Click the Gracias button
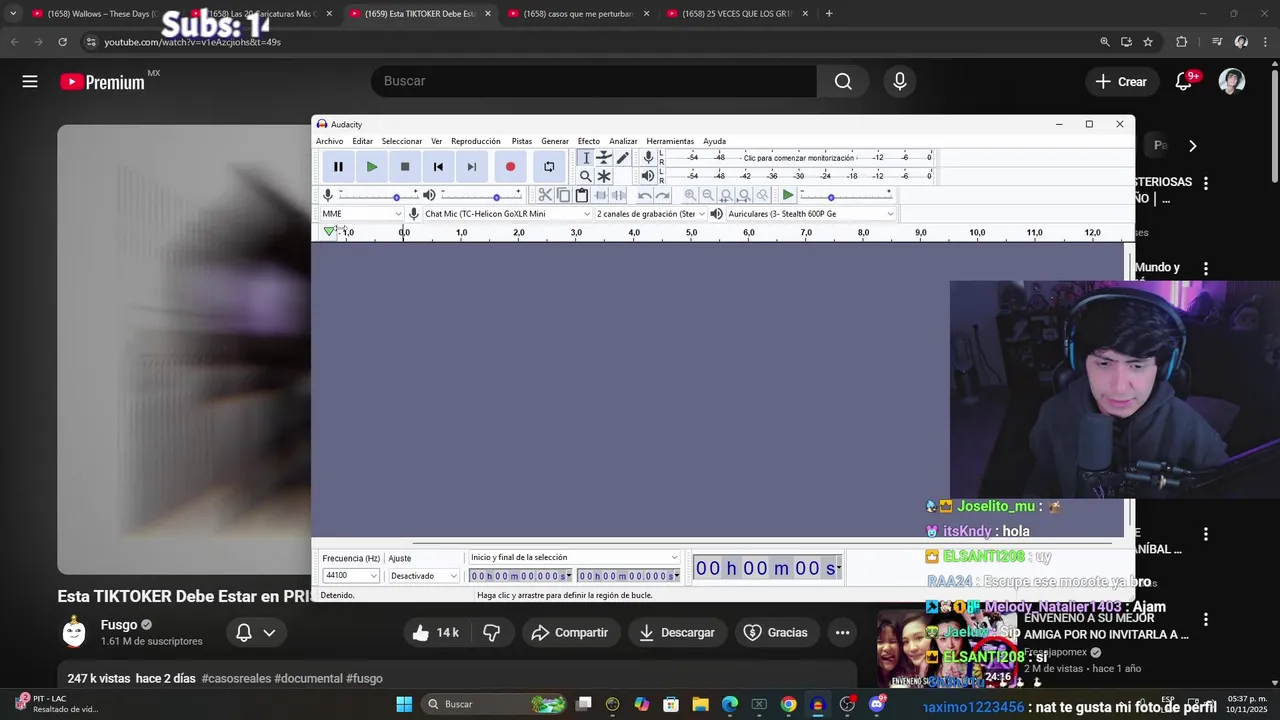 (x=775, y=632)
